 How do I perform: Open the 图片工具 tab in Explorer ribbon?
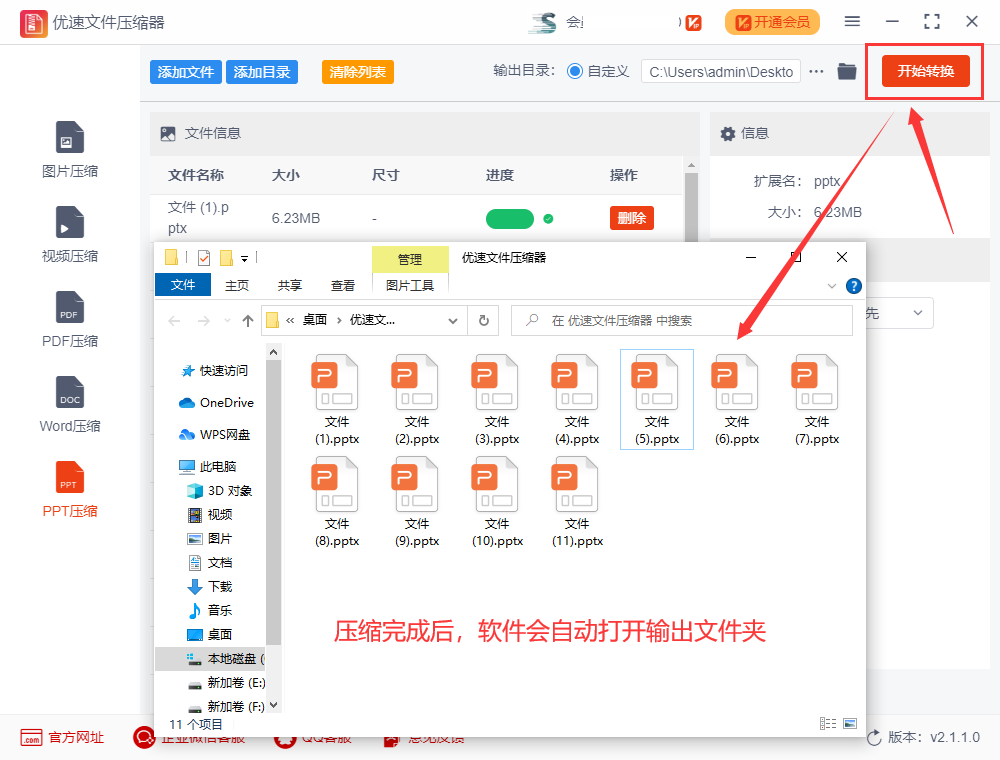410,285
